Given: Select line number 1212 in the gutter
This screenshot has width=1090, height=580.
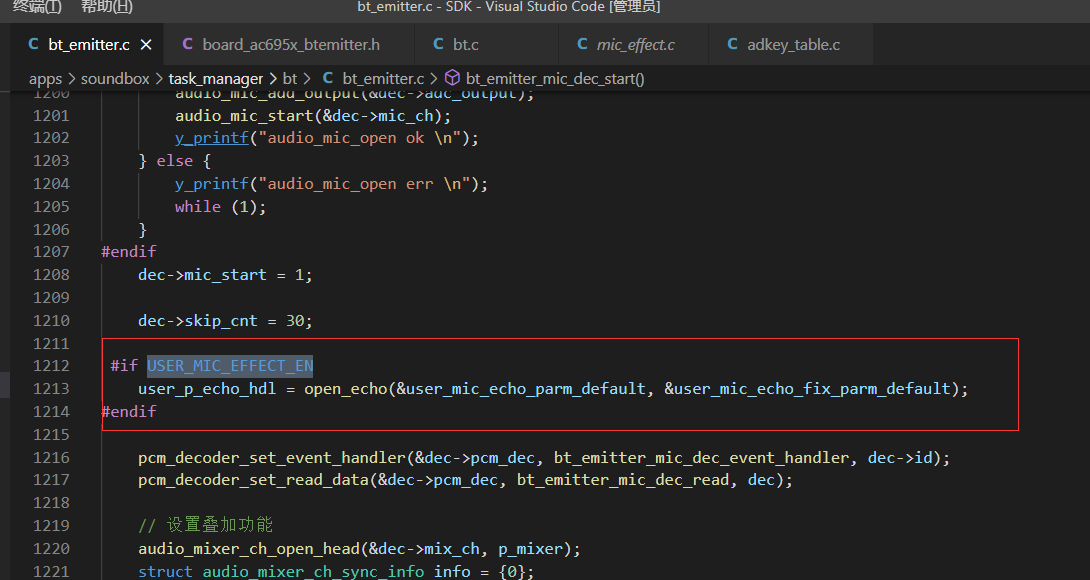Looking at the screenshot, I should coord(51,366).
